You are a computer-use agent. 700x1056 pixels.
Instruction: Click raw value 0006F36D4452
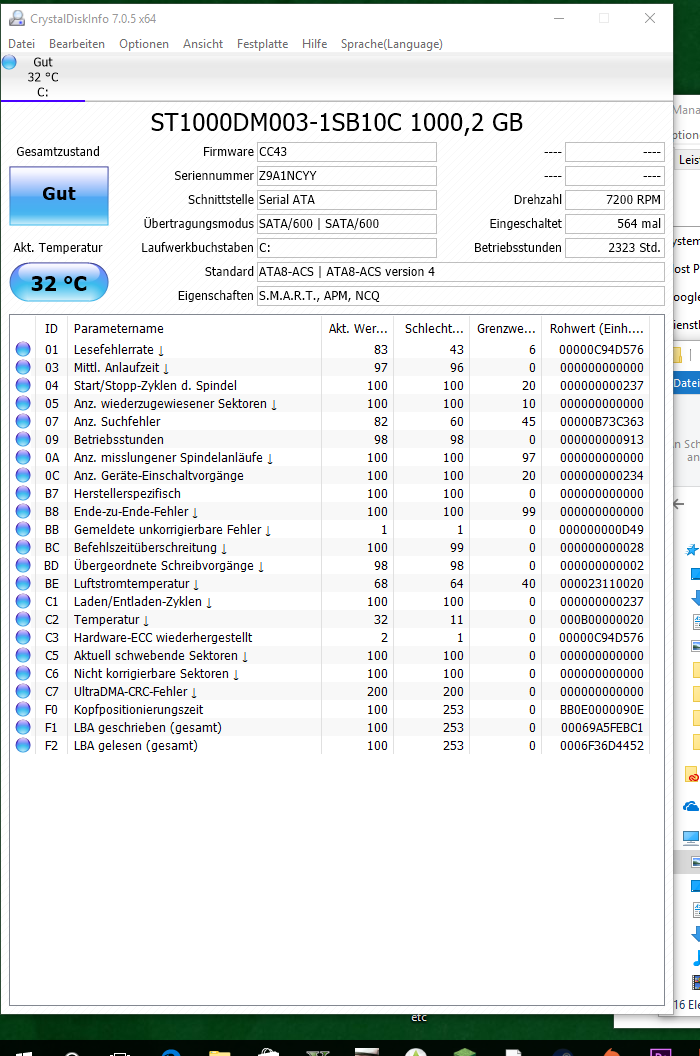602,746
